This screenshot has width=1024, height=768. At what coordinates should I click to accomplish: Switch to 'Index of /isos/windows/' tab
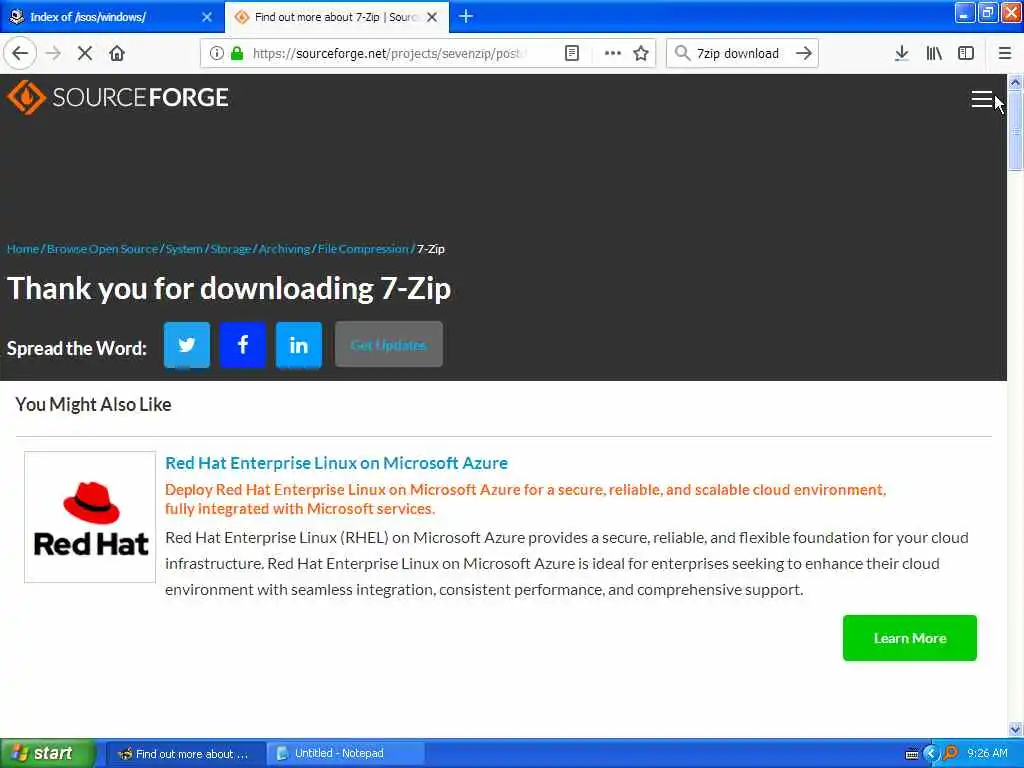coord(112,17)
